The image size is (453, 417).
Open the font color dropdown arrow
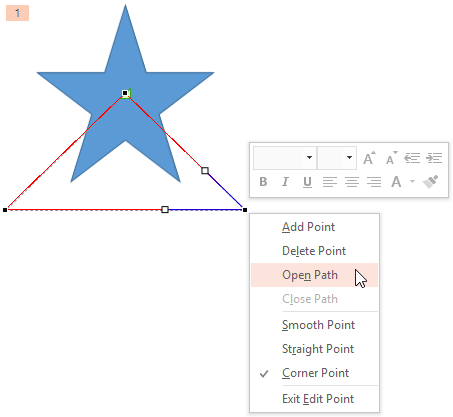(x=412, y=182)
